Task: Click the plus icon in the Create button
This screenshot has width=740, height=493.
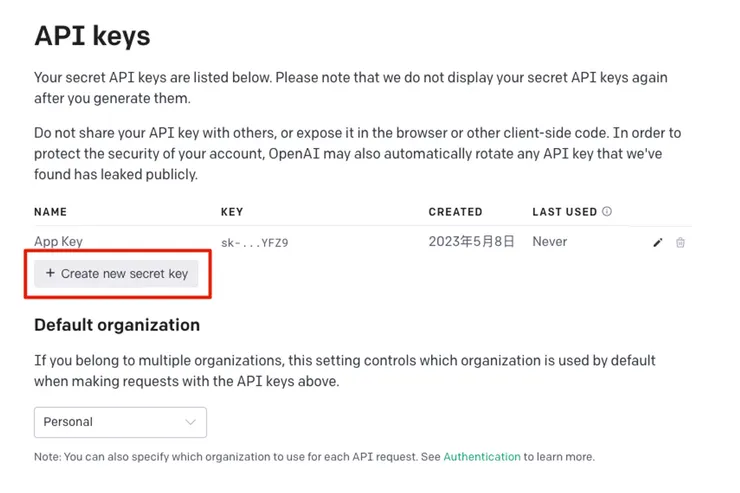Action: [x=50, y=273]
